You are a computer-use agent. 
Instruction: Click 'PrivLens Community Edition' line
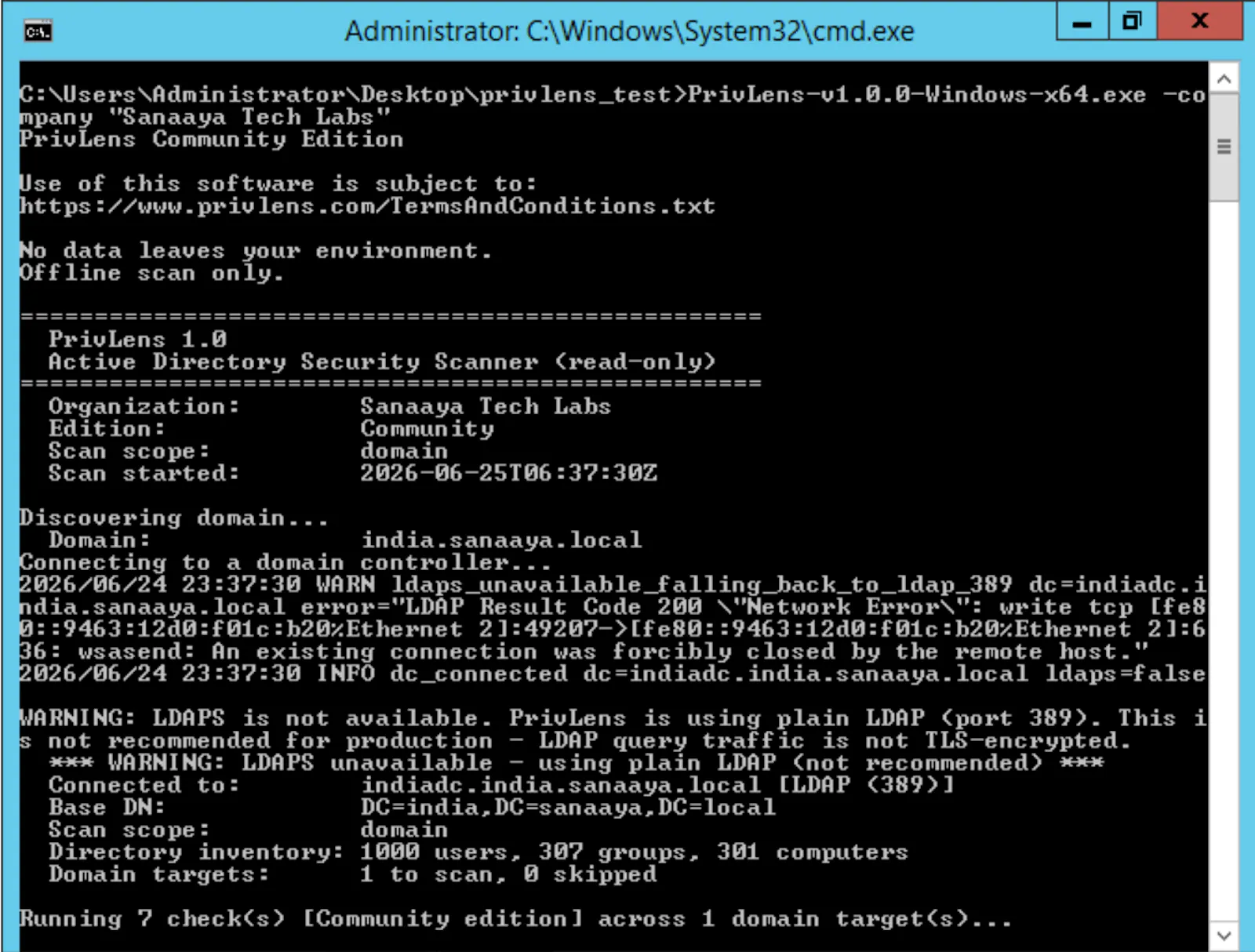pos(211,140)
